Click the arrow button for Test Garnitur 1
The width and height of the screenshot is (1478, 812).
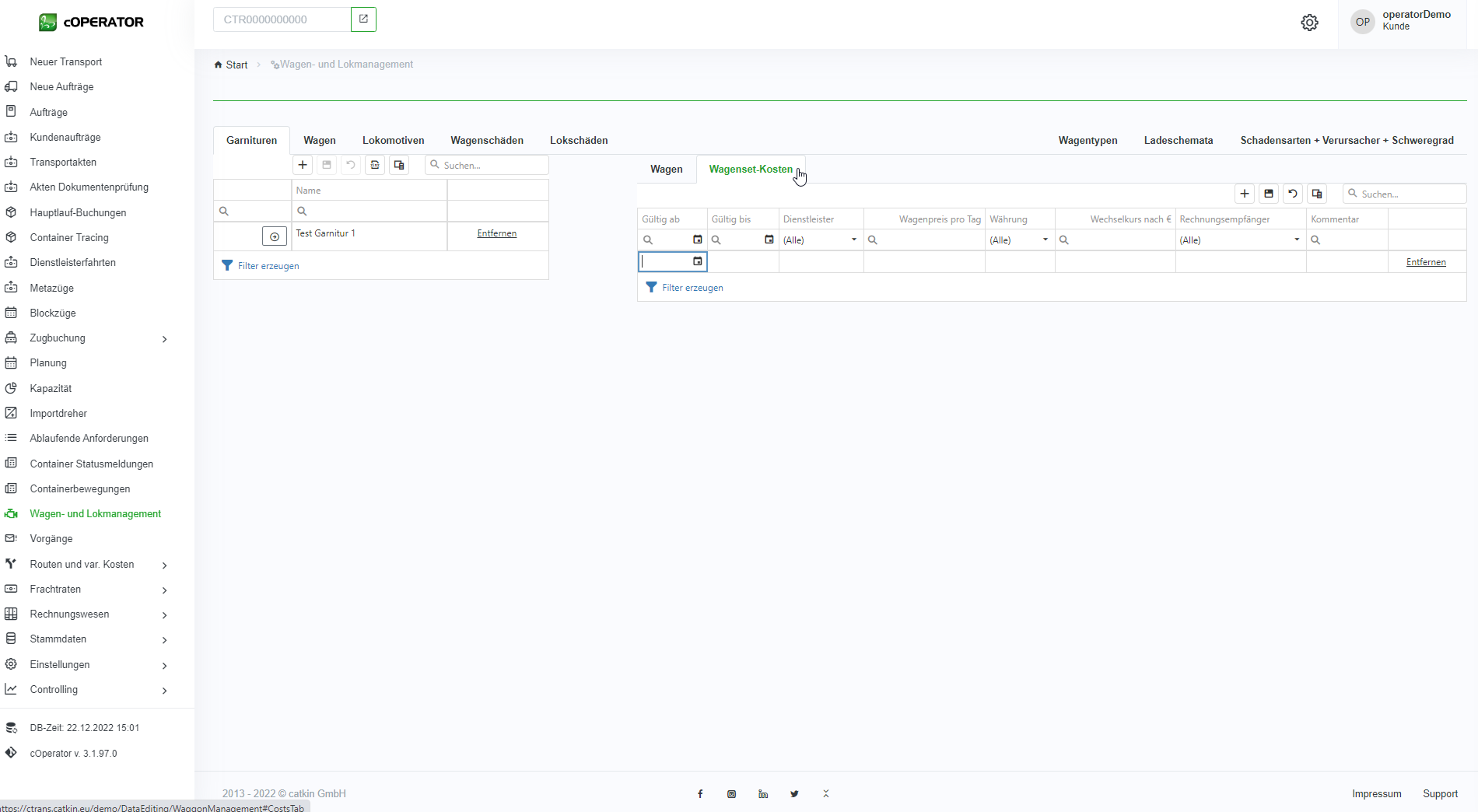275,236
